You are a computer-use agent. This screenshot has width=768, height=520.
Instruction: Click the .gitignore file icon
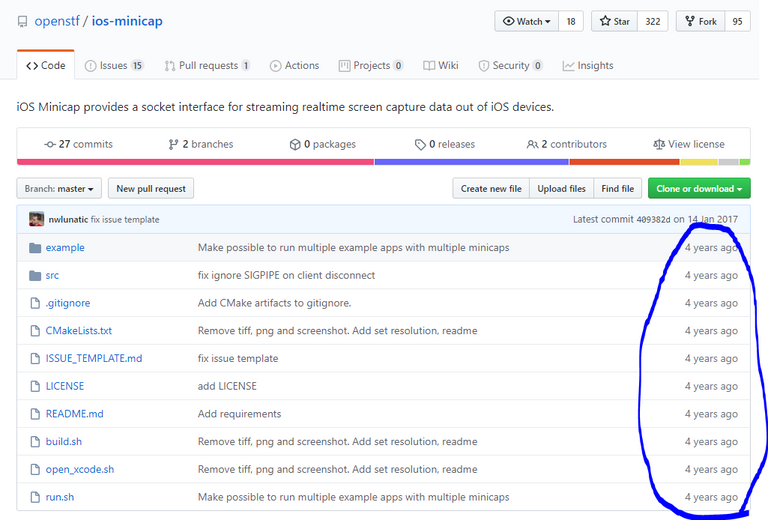click(x=35, y=303)
